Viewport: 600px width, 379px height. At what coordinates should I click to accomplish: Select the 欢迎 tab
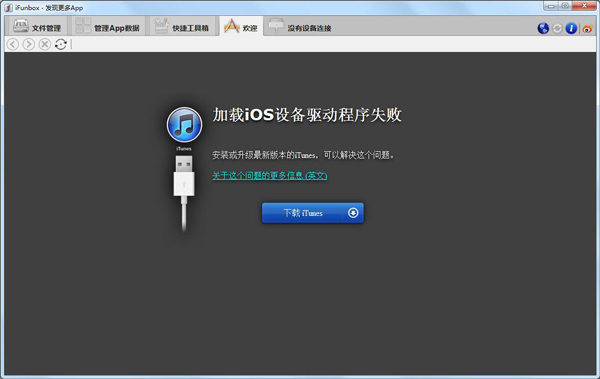coord(241,27)
